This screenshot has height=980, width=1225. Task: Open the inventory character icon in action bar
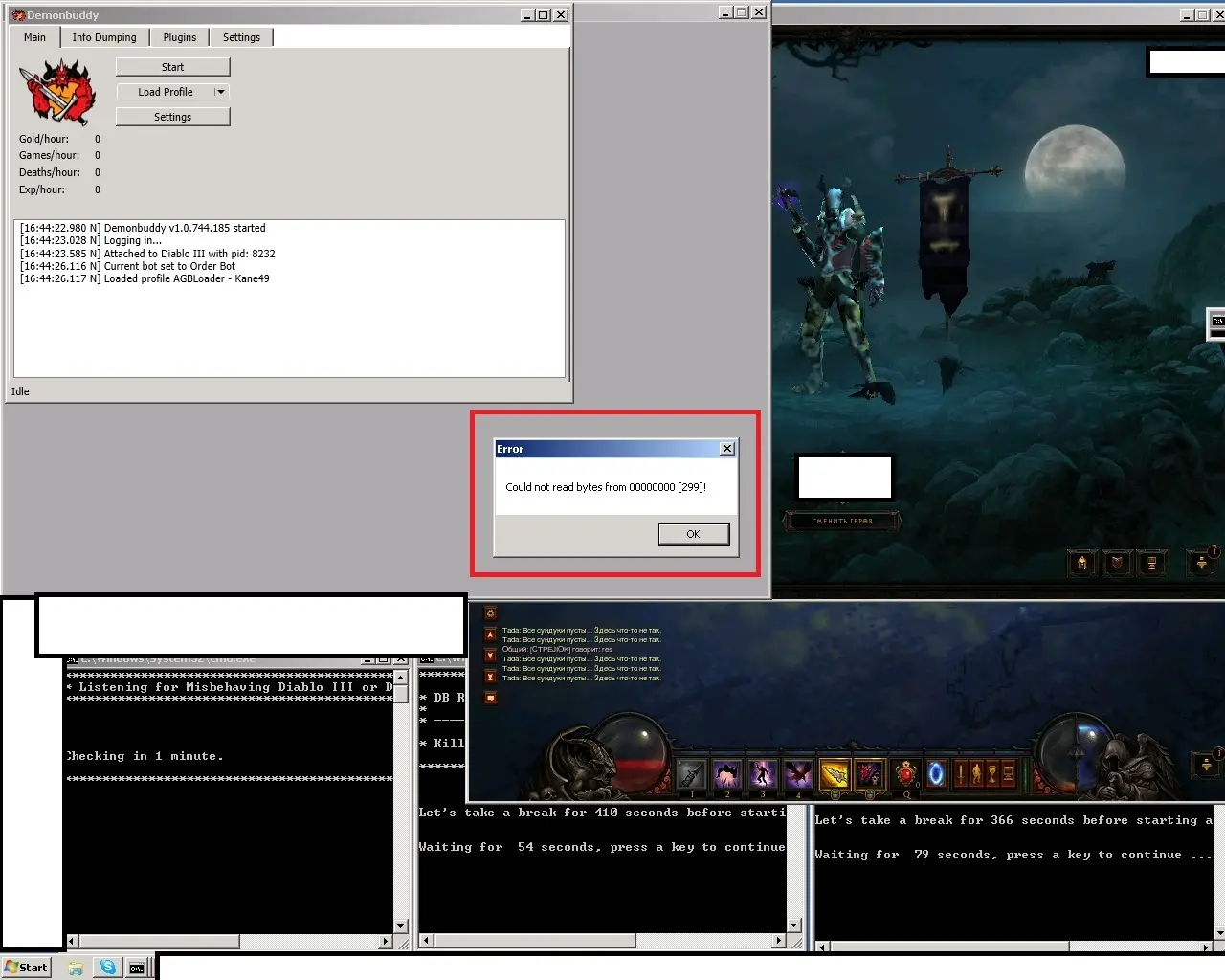pos(976,773)
